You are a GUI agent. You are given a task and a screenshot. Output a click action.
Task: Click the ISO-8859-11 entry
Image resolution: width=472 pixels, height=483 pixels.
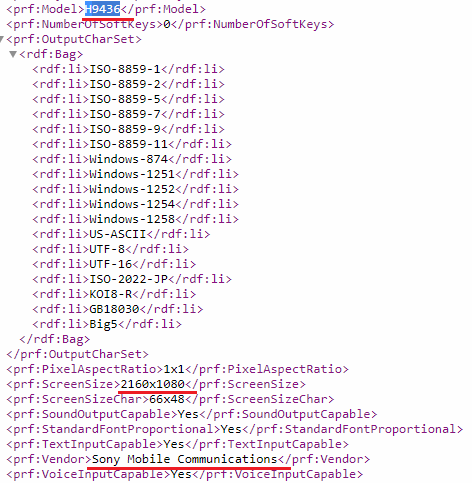click(x=128, y=144)
